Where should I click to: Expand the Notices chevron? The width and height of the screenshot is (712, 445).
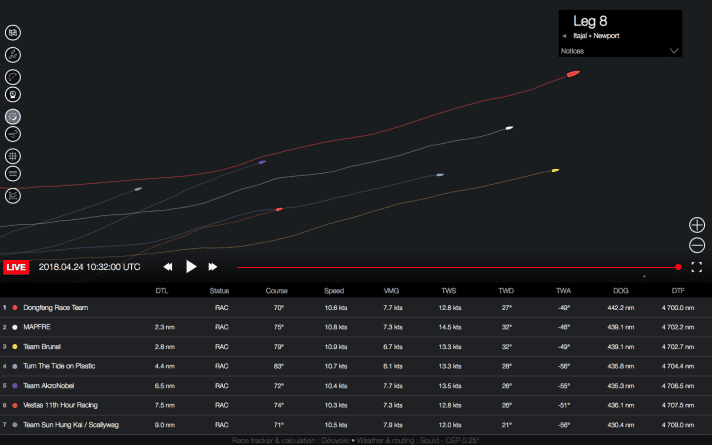pyautogui.click(x=674, y=50)
